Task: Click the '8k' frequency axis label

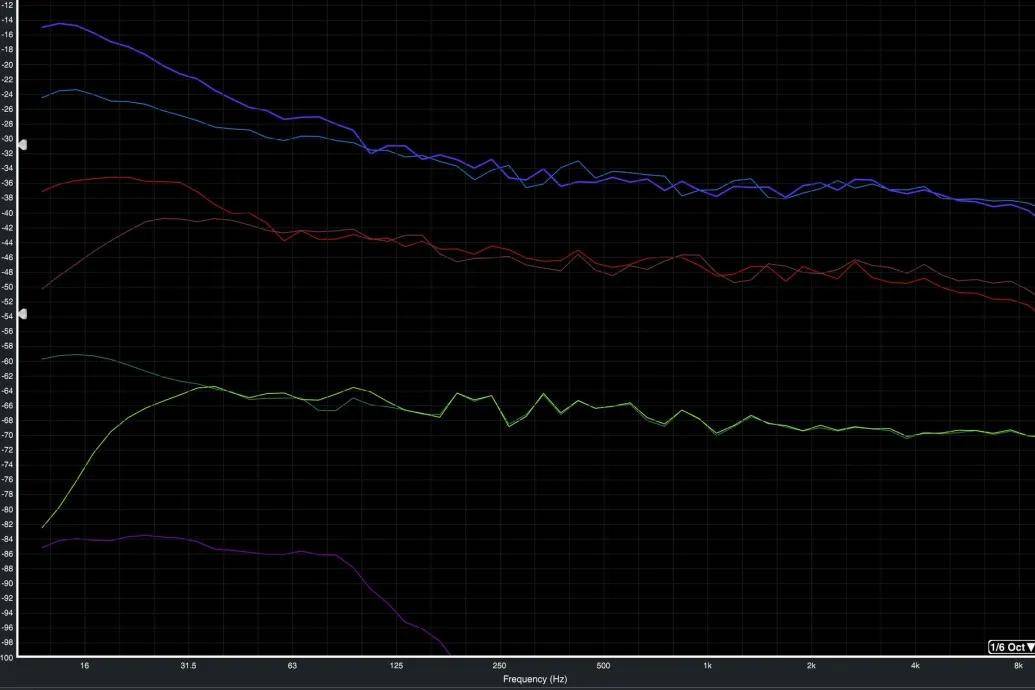Action: (x=1018, y=666)
